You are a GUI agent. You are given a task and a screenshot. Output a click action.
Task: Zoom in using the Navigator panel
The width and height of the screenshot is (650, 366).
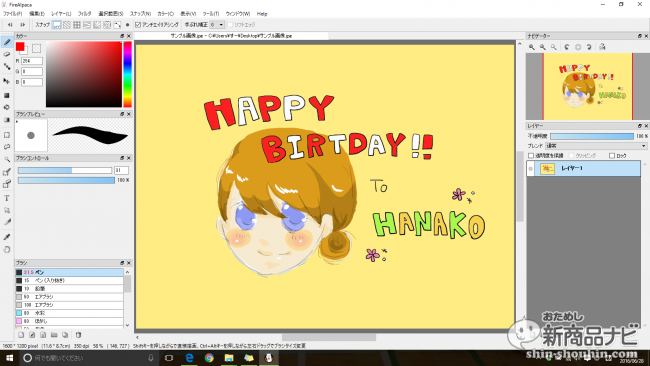coord(532,47)
